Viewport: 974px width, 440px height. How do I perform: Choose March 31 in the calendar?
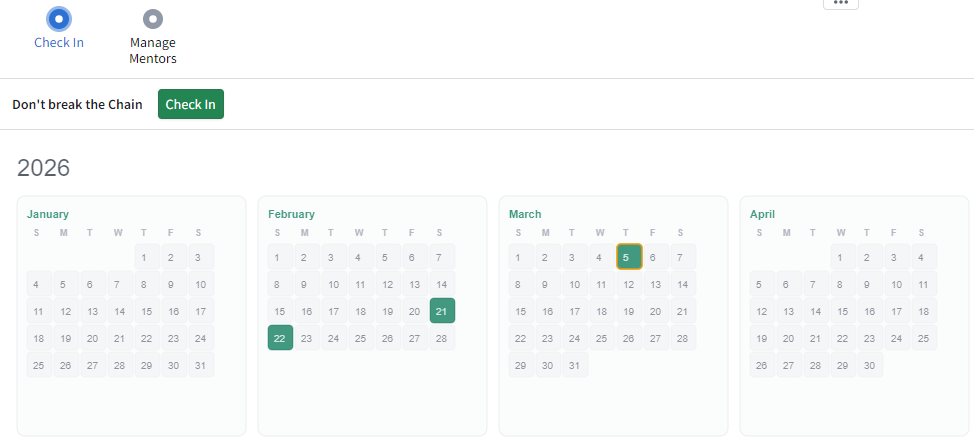pos(575,365)
